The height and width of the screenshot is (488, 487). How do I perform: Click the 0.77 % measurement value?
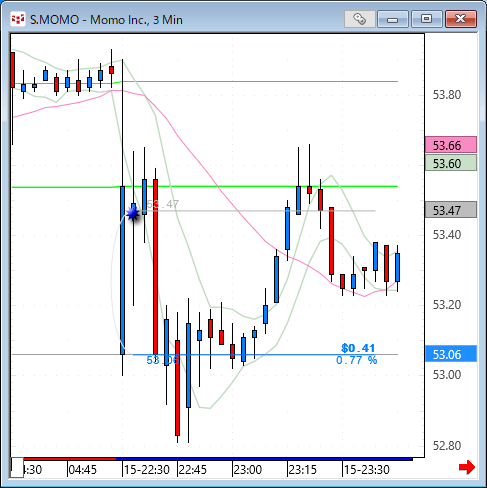[x=357, y=360]
